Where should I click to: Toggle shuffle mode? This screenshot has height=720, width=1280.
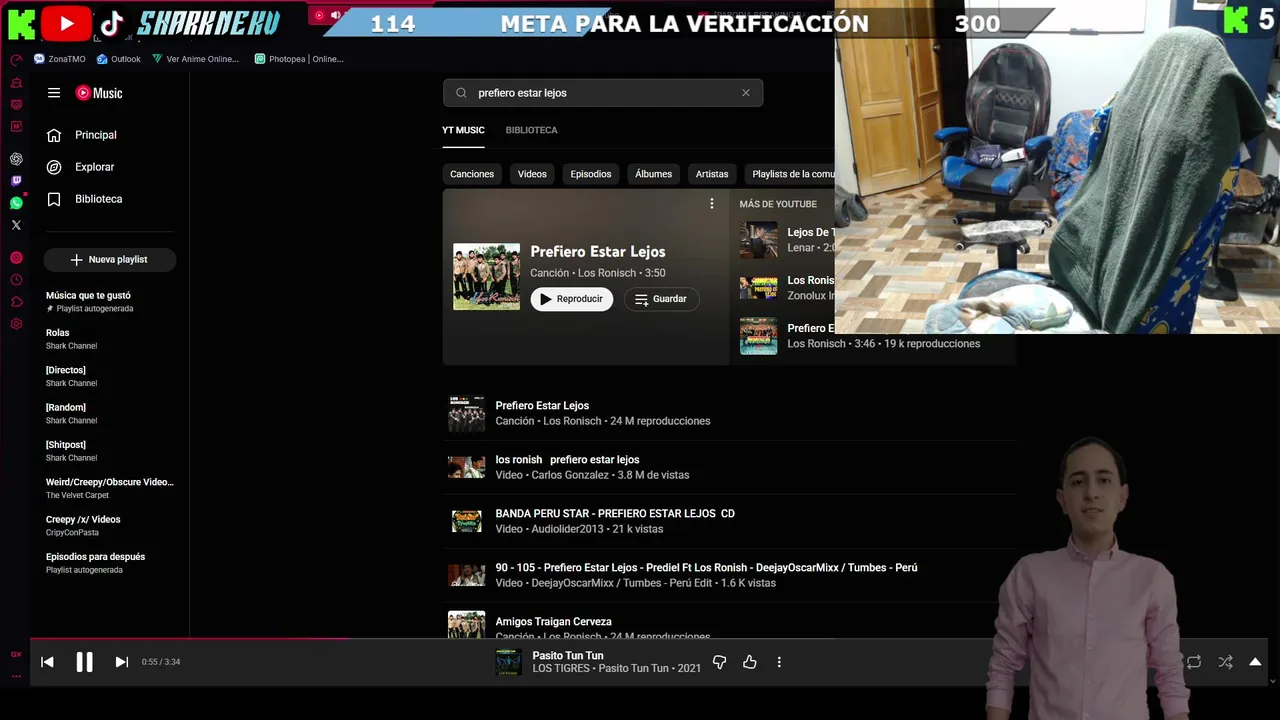pos(1225,662)
